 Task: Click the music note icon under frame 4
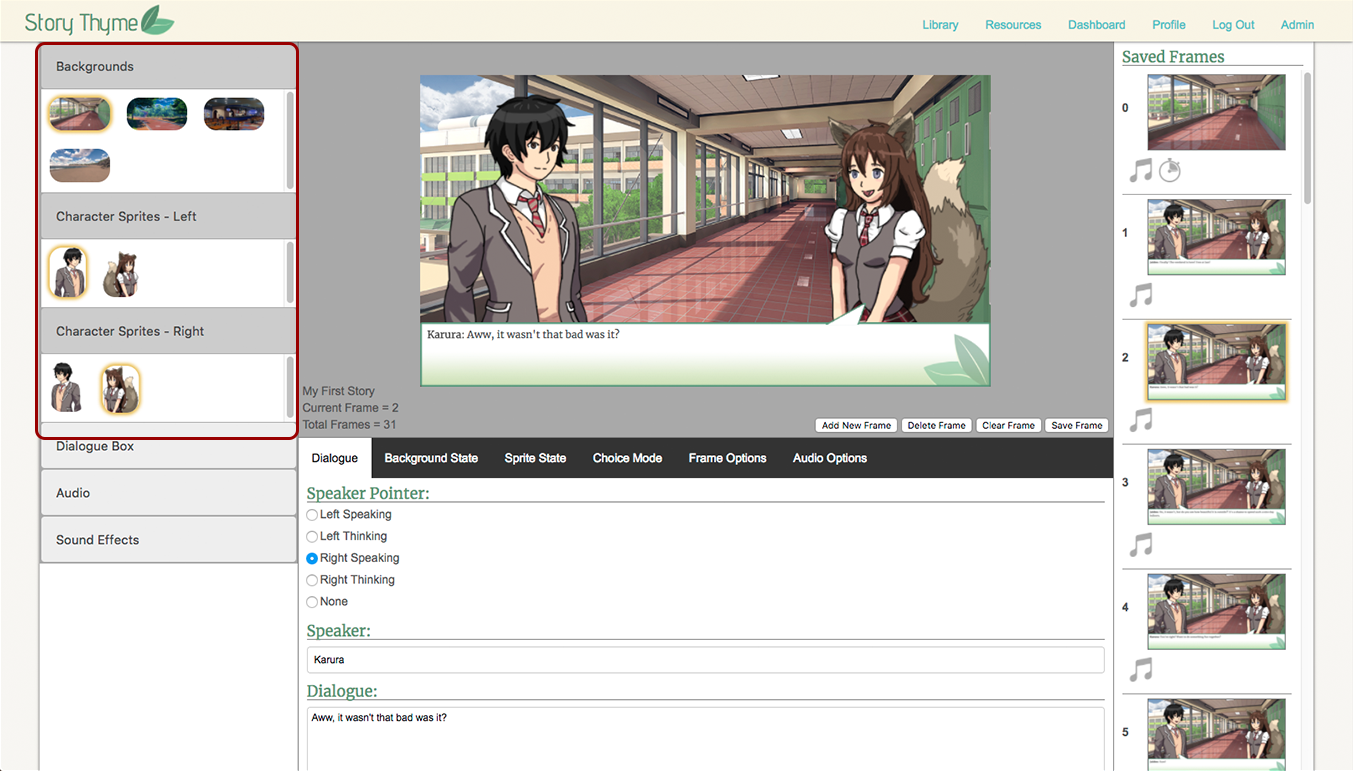1141,670
